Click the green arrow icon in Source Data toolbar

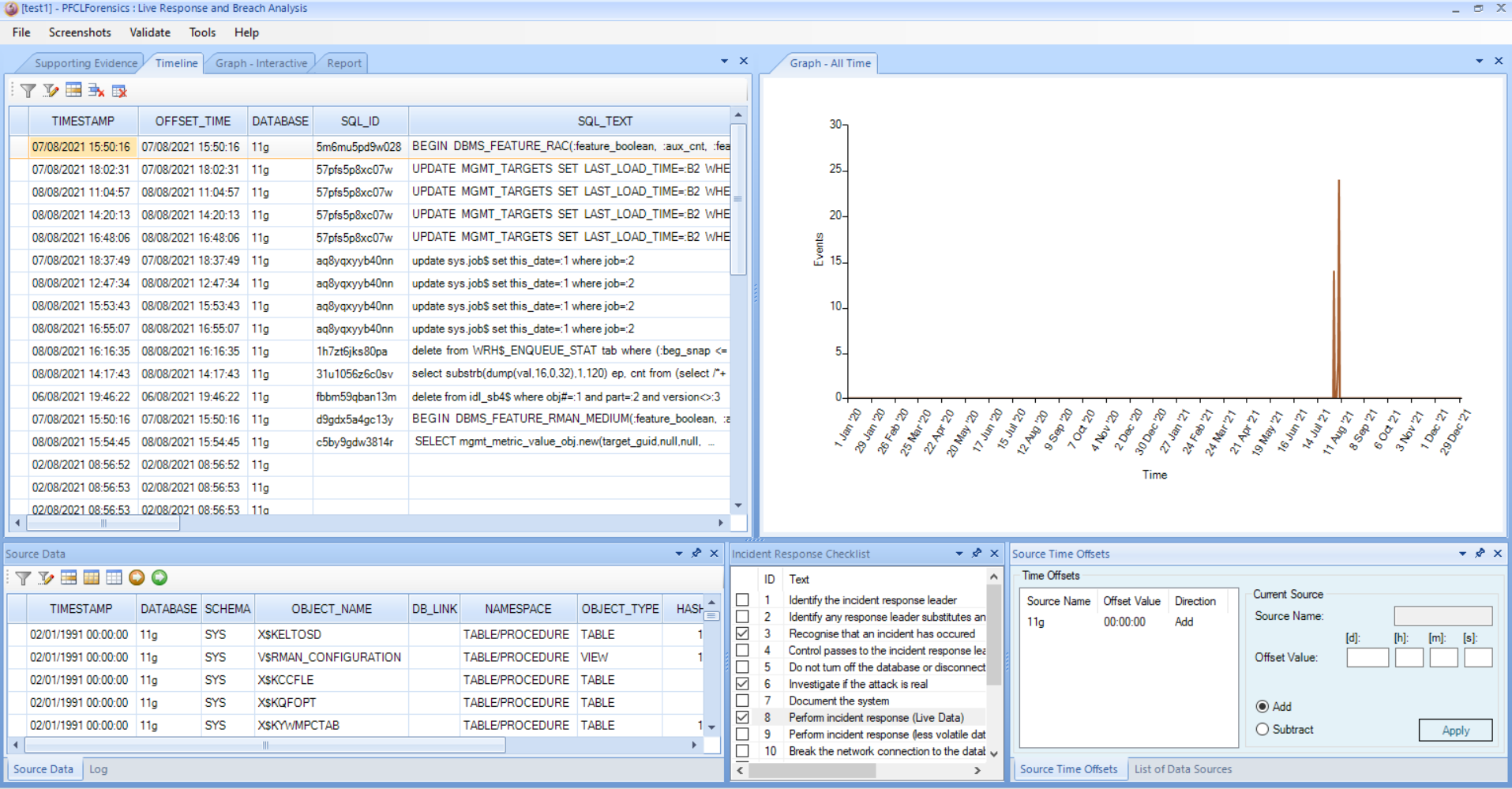pyautogui.click(x=159, y=577)
